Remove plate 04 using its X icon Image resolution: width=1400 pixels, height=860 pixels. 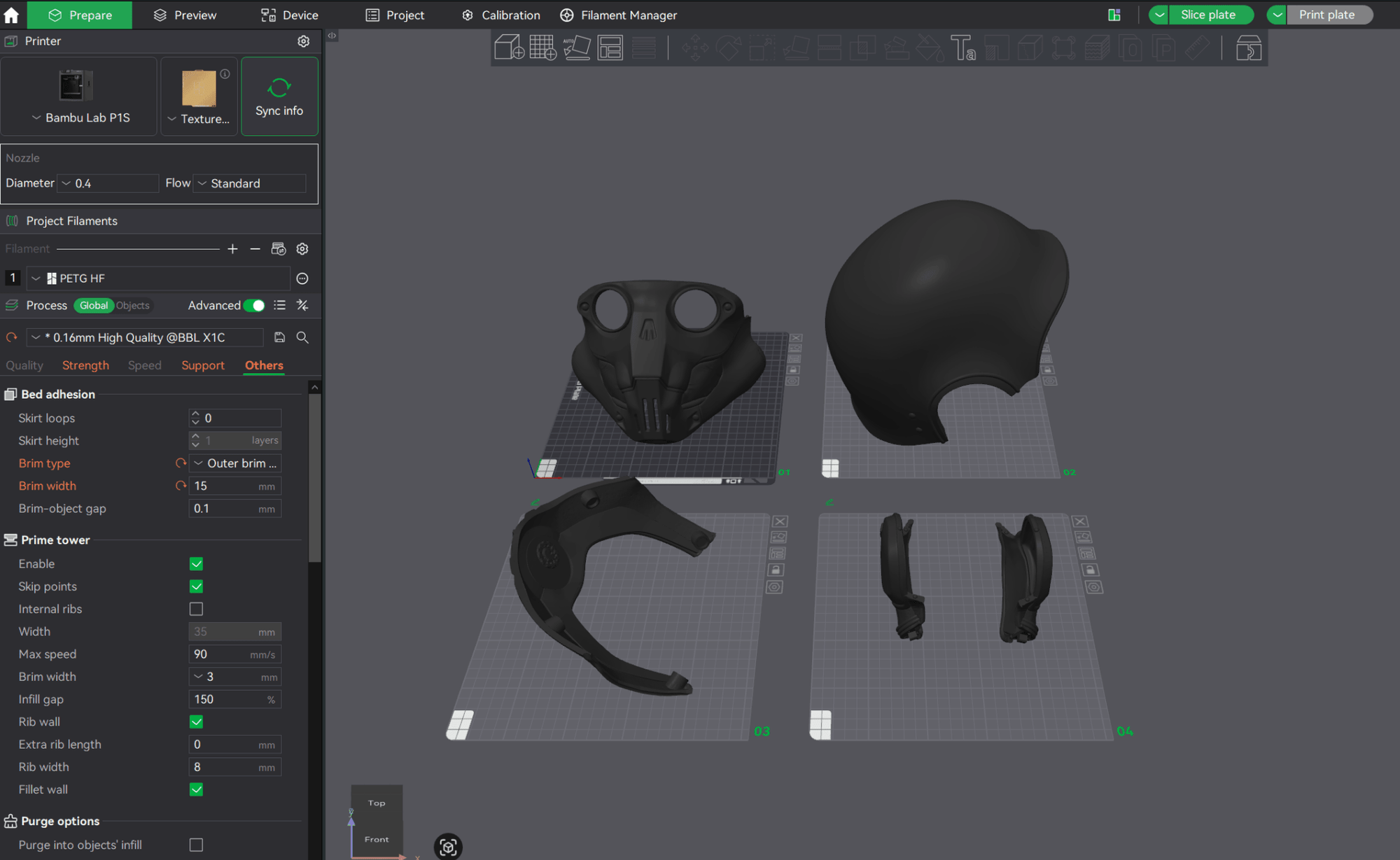click(1080, 521)
